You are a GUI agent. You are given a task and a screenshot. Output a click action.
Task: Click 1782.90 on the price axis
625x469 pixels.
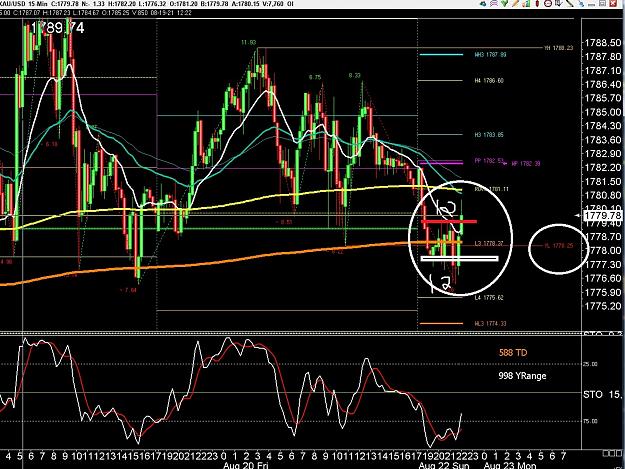coord(603,153)
